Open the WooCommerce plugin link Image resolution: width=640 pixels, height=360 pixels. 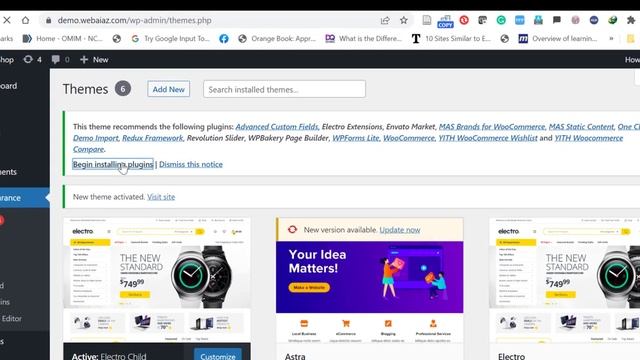click(409, 138)
